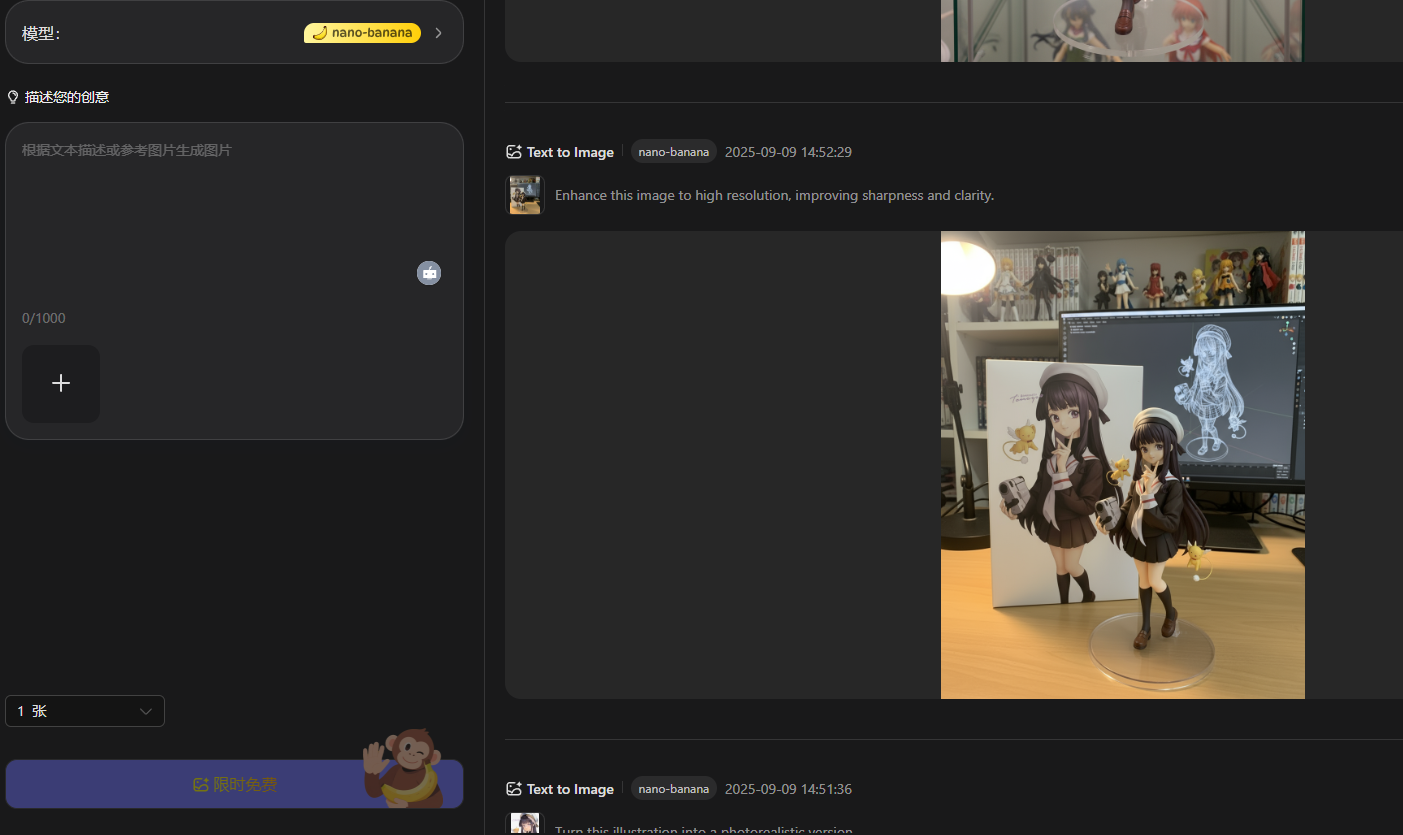Click the nano-banana tag on the 14:51:36 entry
The image size is (1403, 835).
pyautogui.click(x=673, y=789)
